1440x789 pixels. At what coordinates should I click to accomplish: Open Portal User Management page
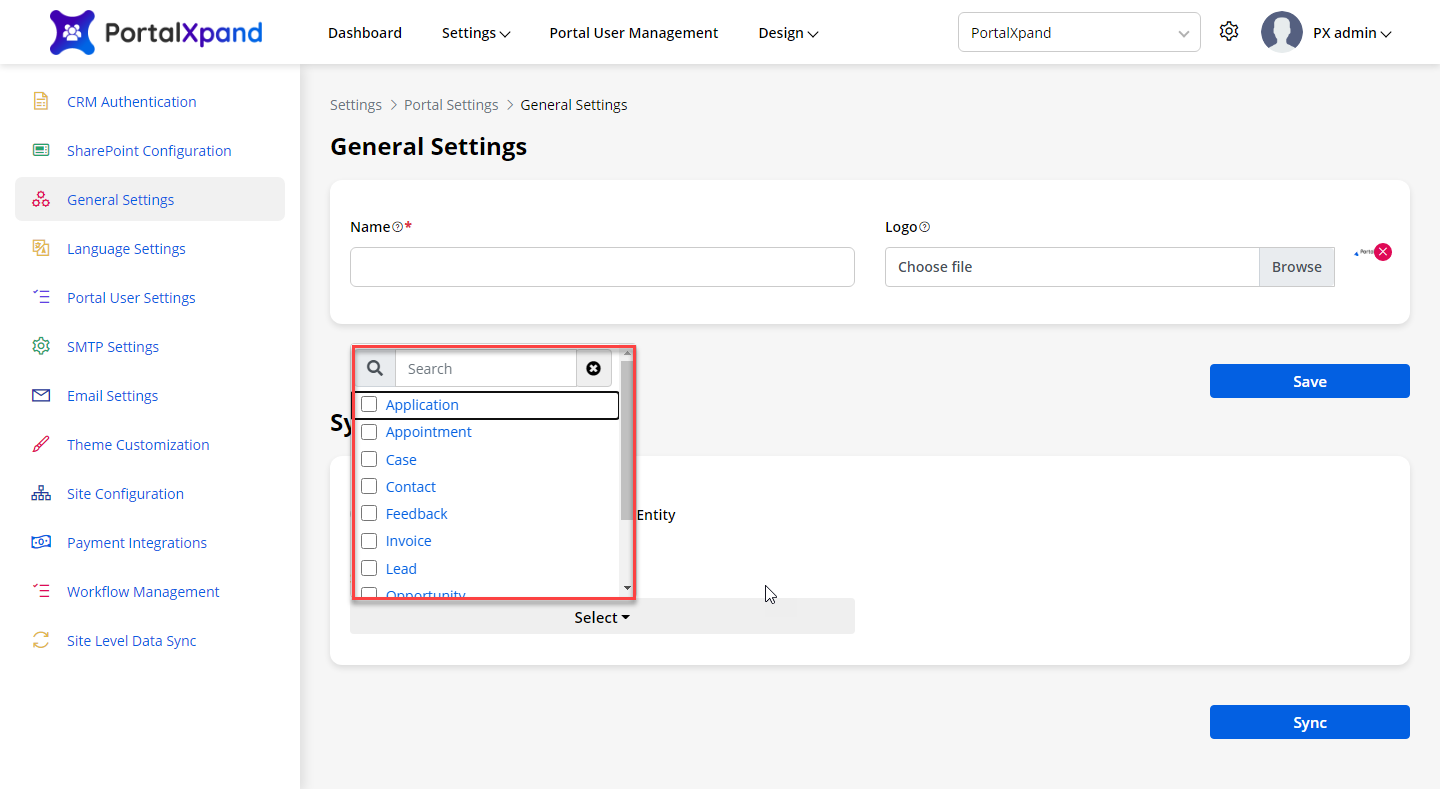click(633, 33)
